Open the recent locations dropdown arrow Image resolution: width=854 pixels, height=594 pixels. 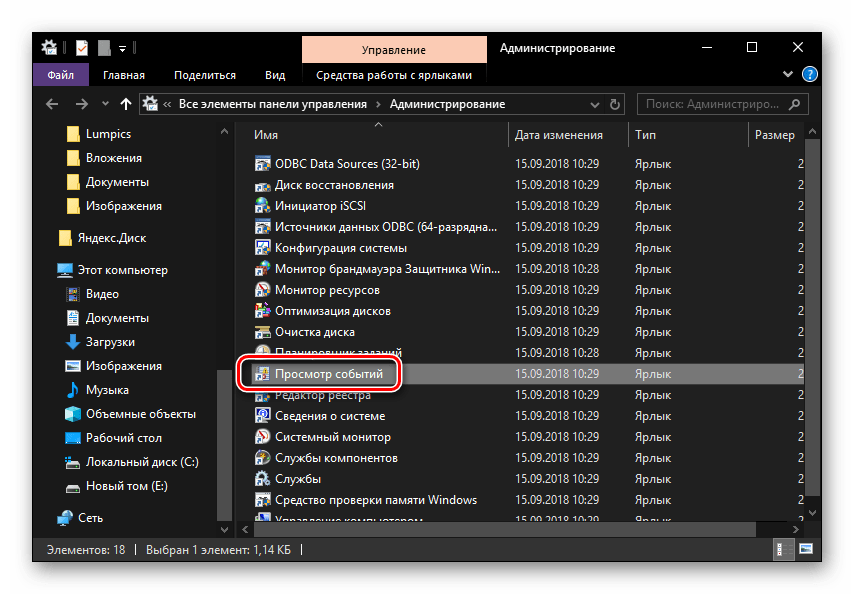(x=102, y=104)
